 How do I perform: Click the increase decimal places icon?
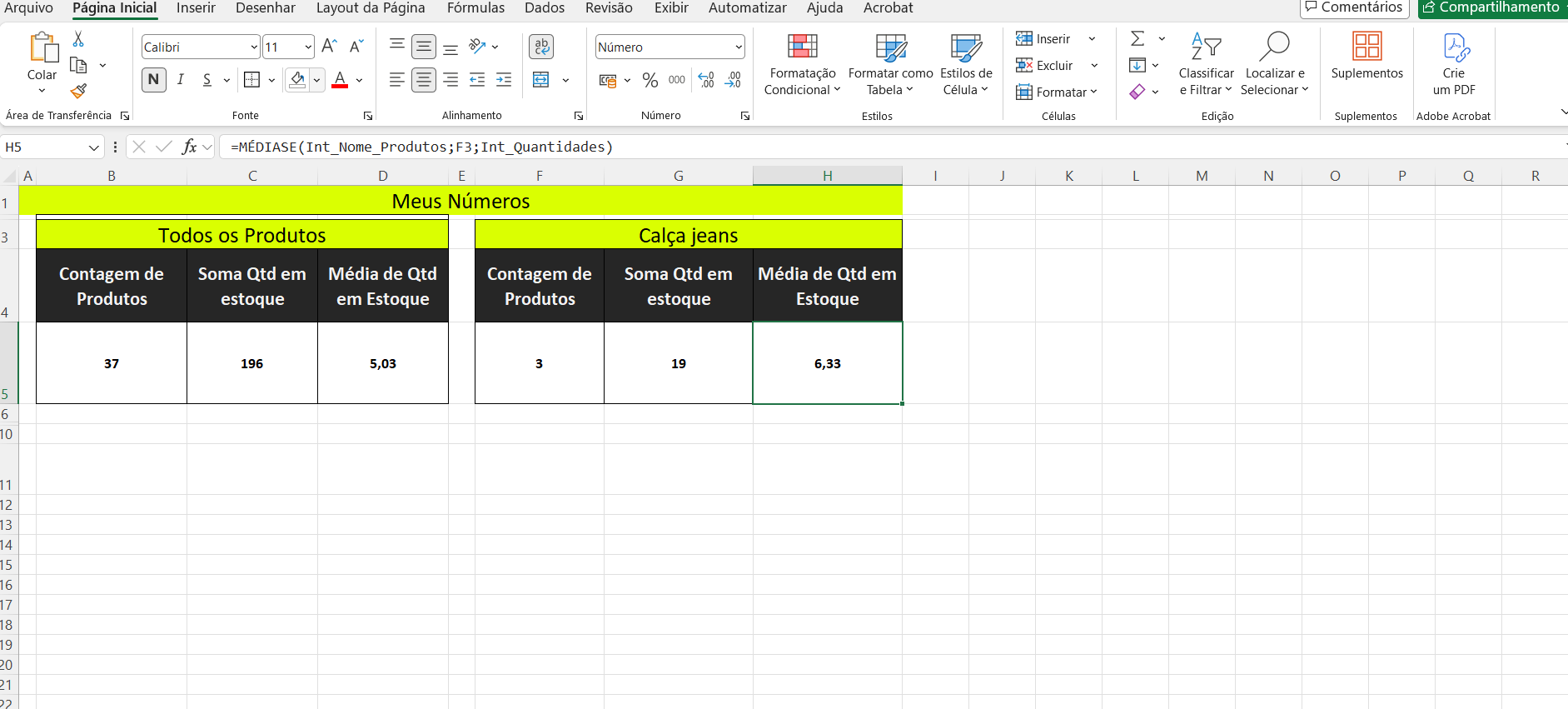706,80
